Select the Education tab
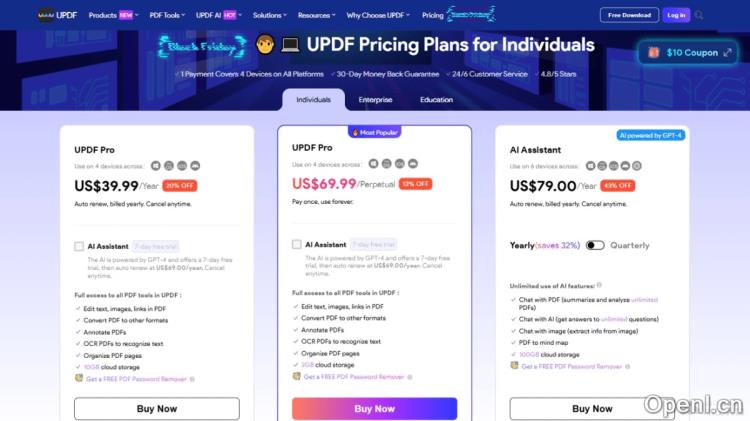Screen dimensions: 750x421 [x=436, y=100]
